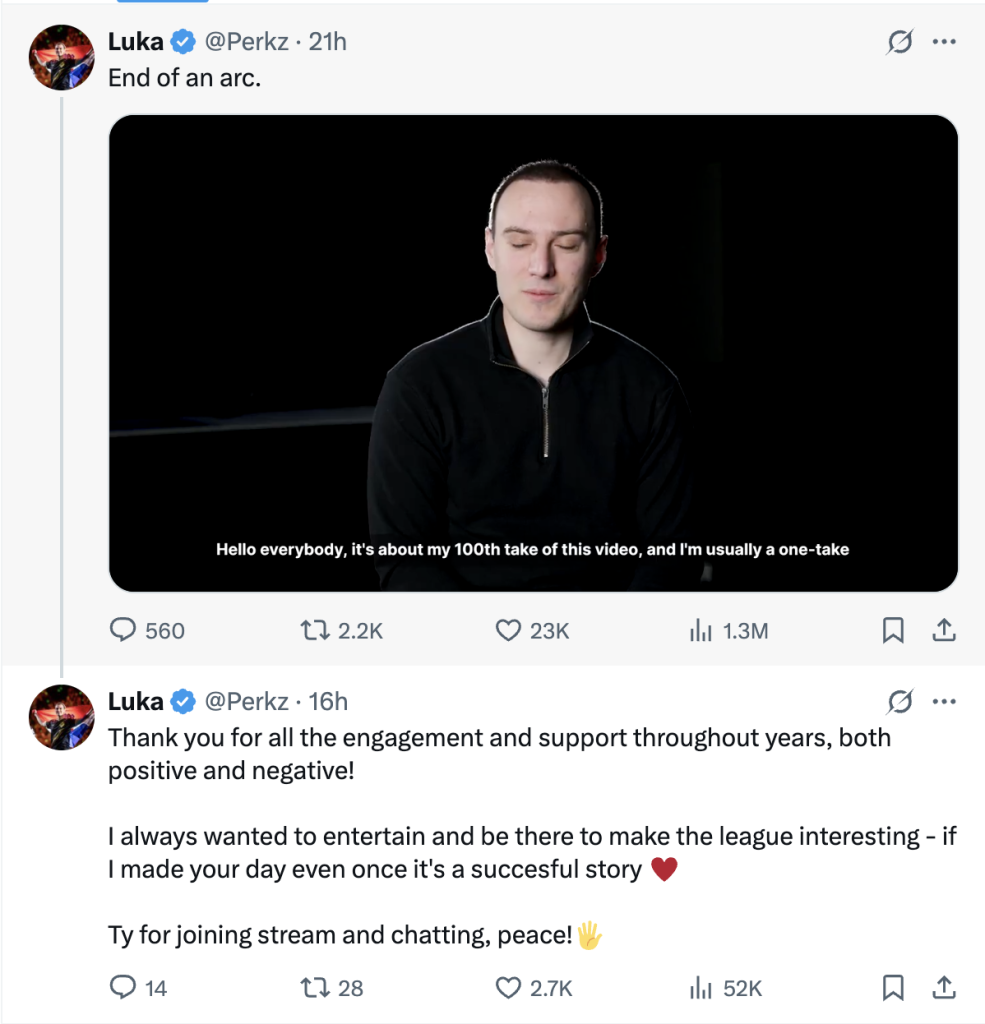985x1024 pixels.
Task: Repost the "Thank you" tweet
Action: click(x=313, y=988)
